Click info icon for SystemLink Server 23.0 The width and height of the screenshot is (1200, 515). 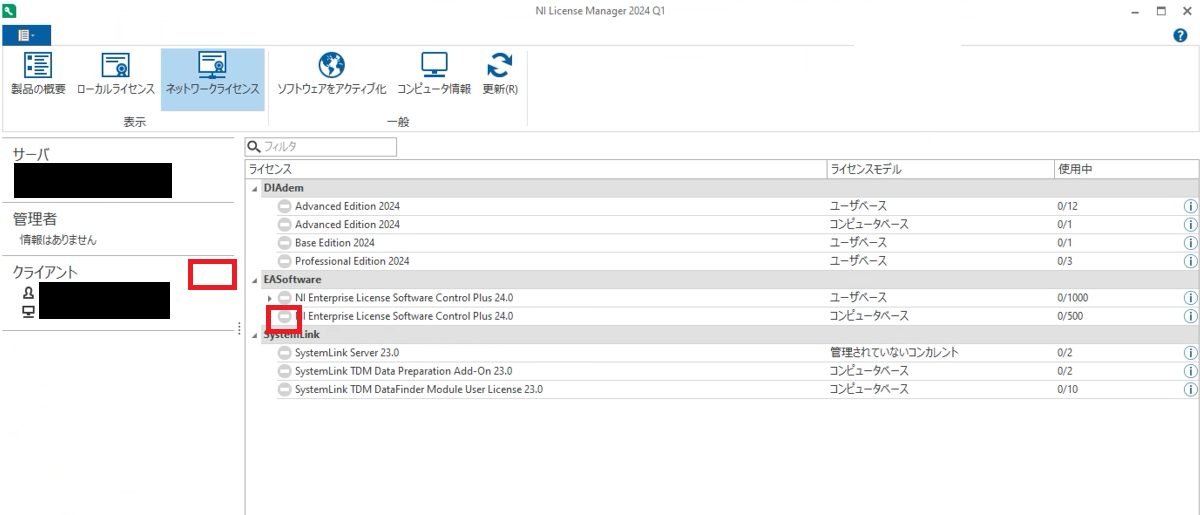(1190, 353)
